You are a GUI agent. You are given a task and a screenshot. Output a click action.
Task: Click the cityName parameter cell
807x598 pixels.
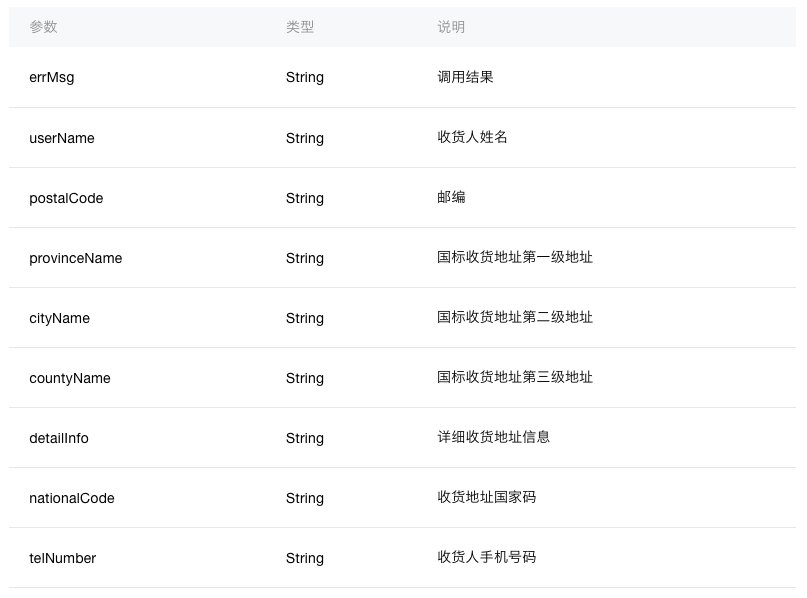(x=60, y=318)
